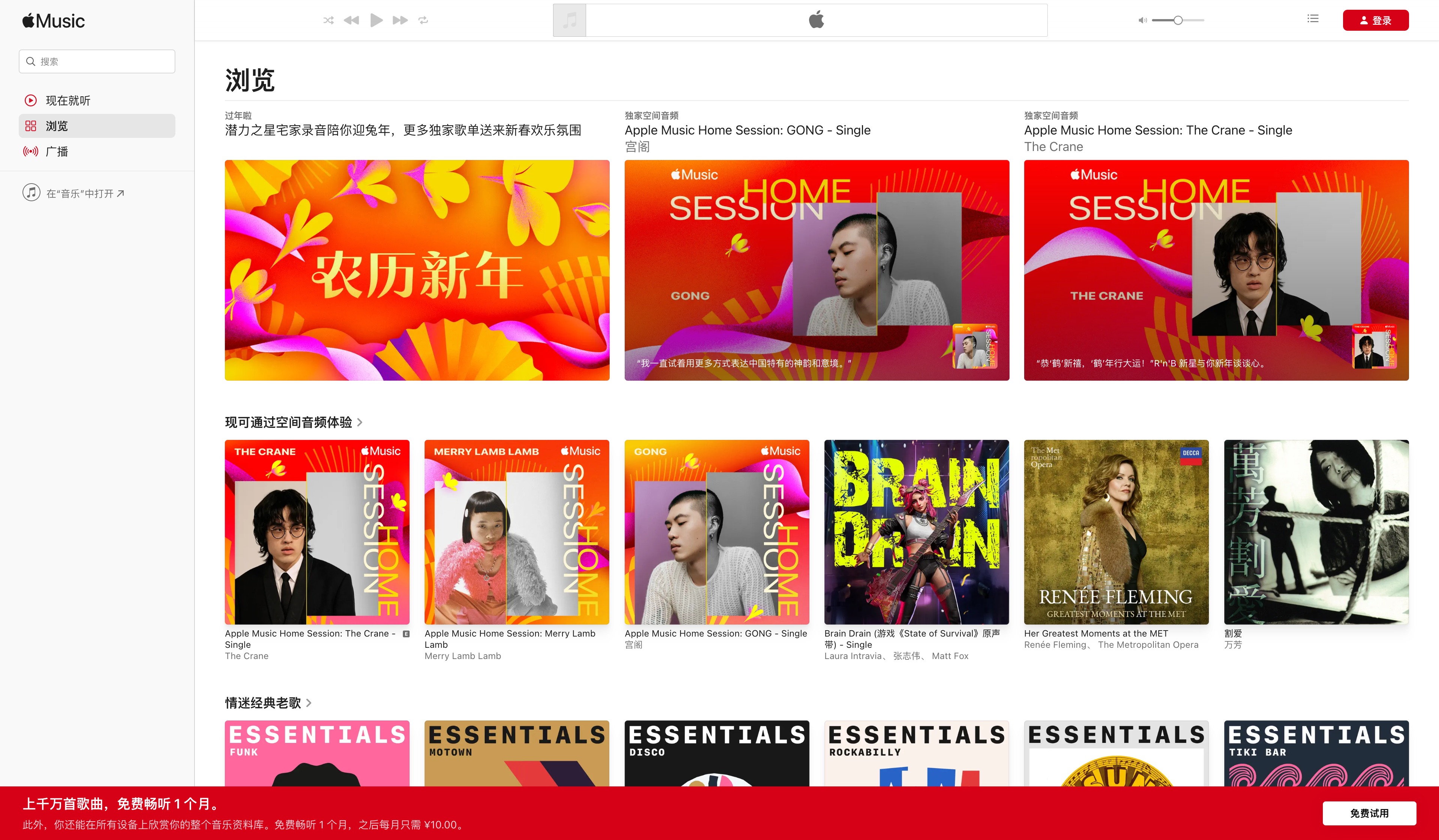
Task: Click the Apple Music logo
Action: [53, 21]
